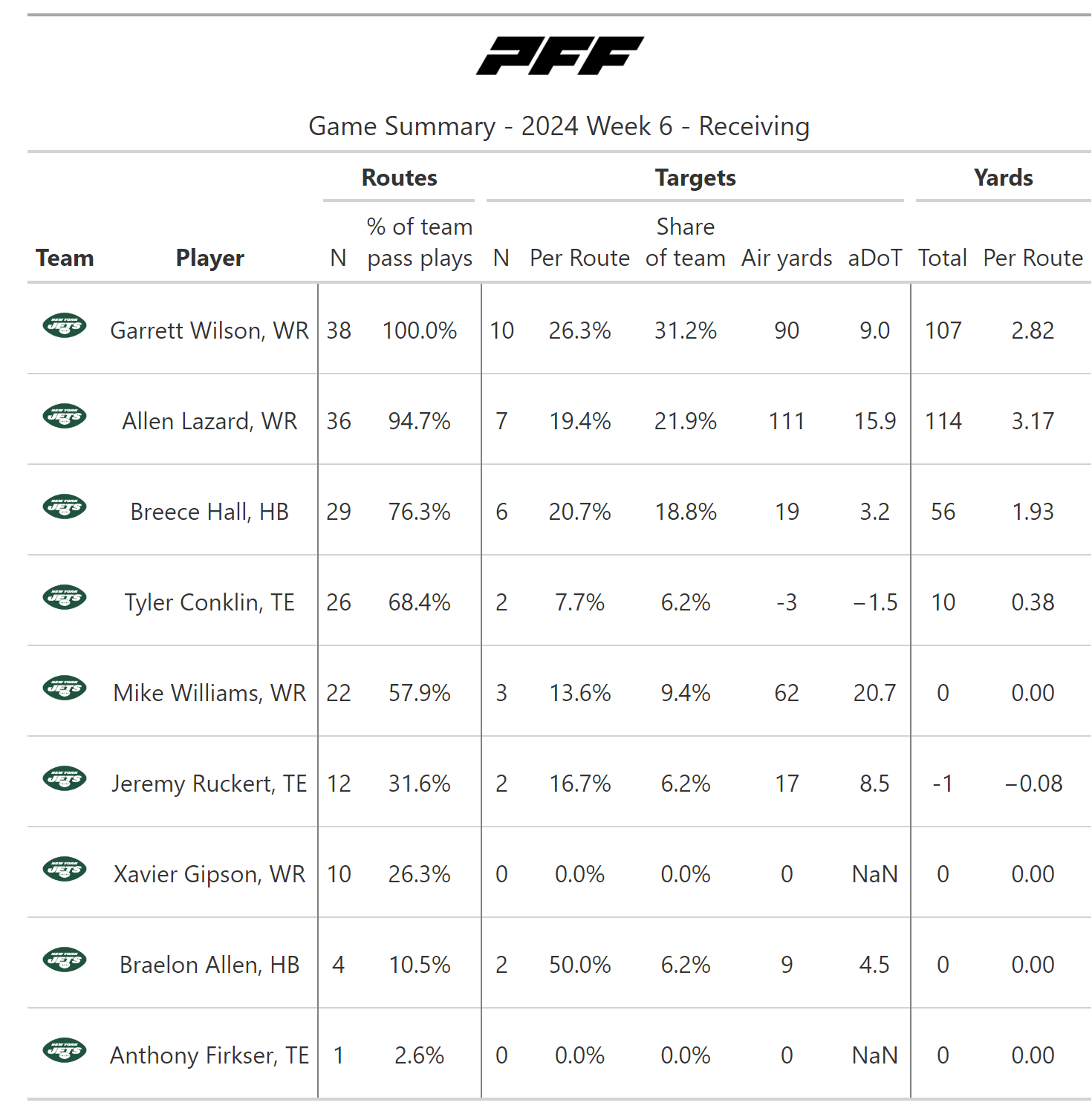Click the Jets logo beside Braelon Allen
Viewport: 1092px width, 1114px height.
coord(65,960)
